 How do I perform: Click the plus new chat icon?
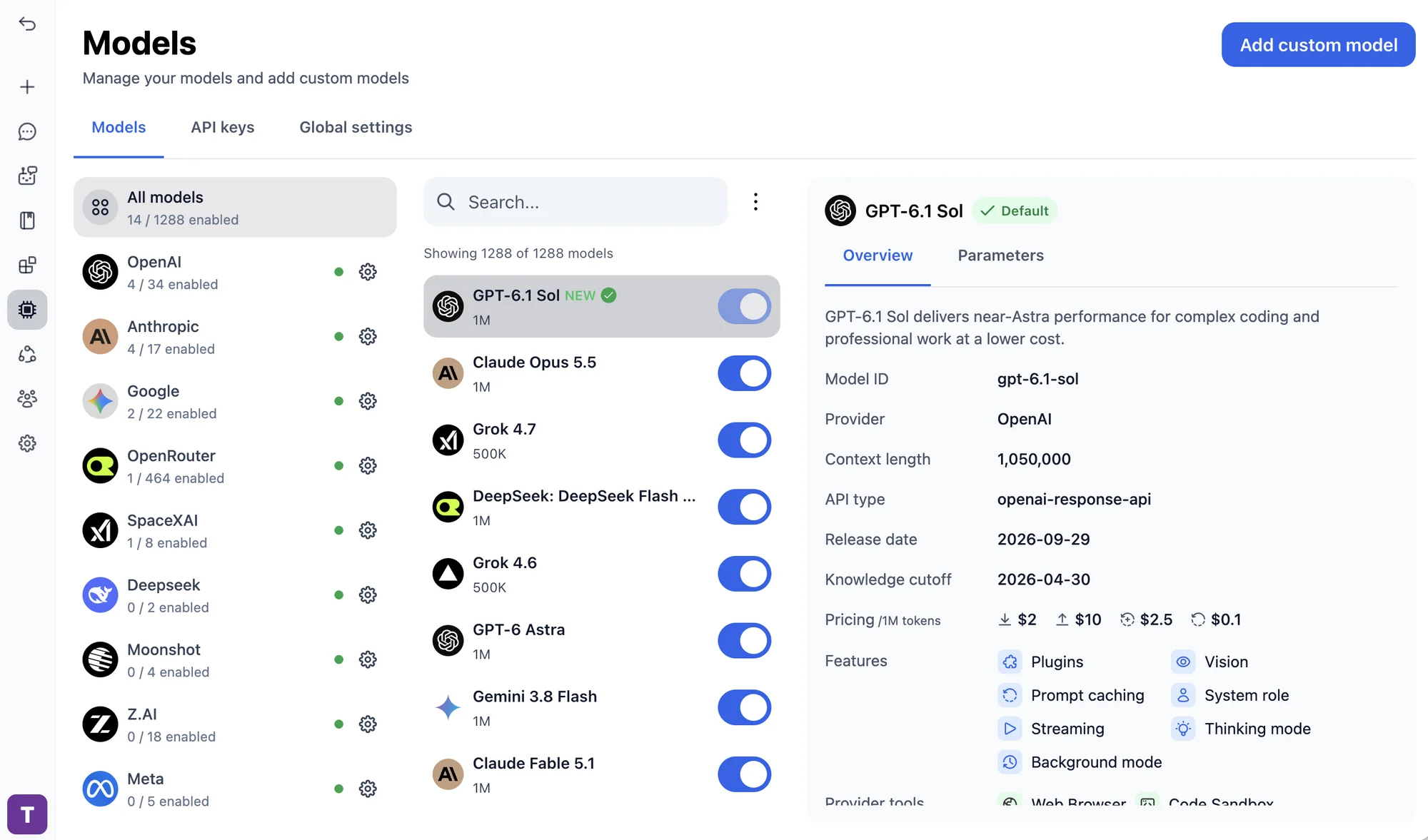[x=27, y=87]
